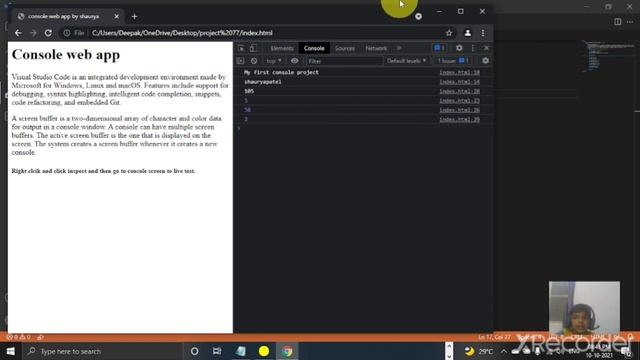
Task: Click the console Filter field
Action: point(344,61)
